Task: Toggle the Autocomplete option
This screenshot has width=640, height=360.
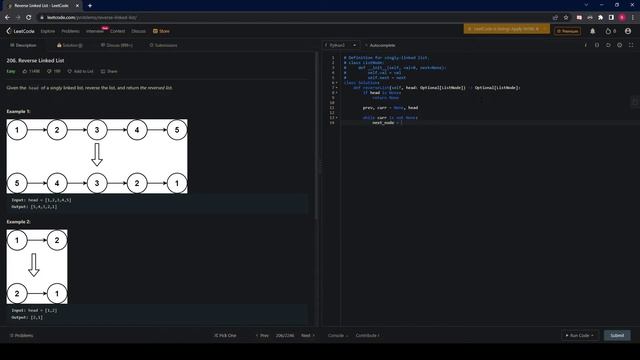Action: (380, 45)
